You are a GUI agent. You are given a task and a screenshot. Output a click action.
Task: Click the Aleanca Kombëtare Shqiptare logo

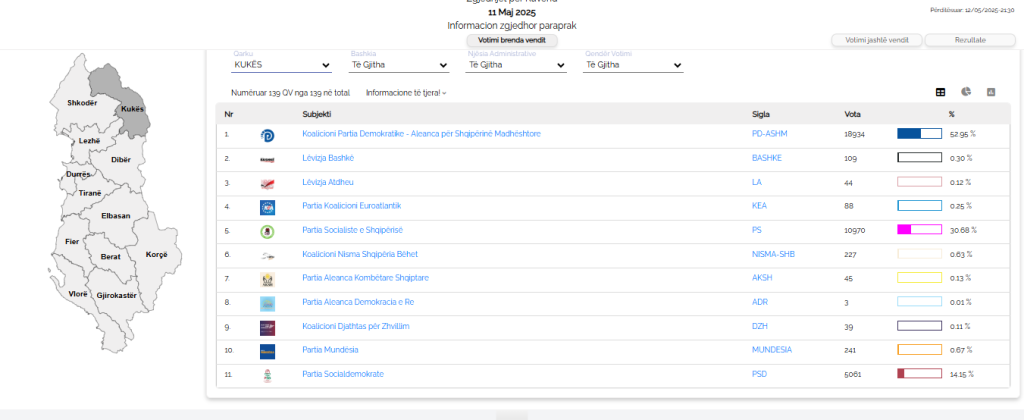(x=267, y=280)
